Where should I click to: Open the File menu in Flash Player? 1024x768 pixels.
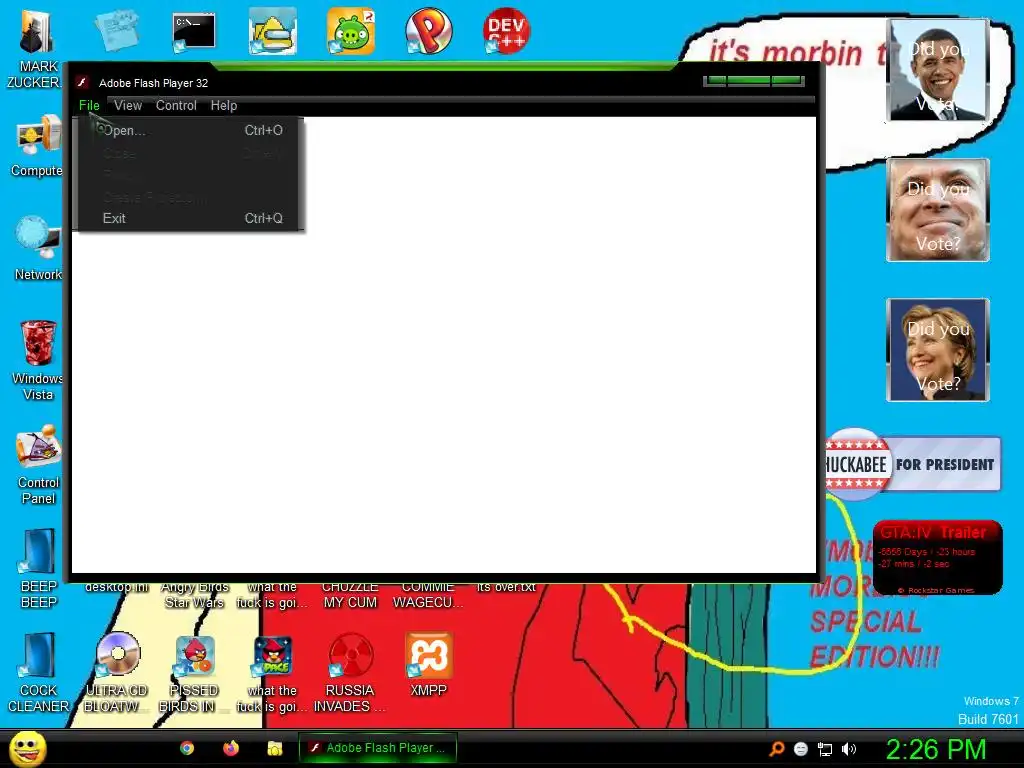[x=89, y=105]
